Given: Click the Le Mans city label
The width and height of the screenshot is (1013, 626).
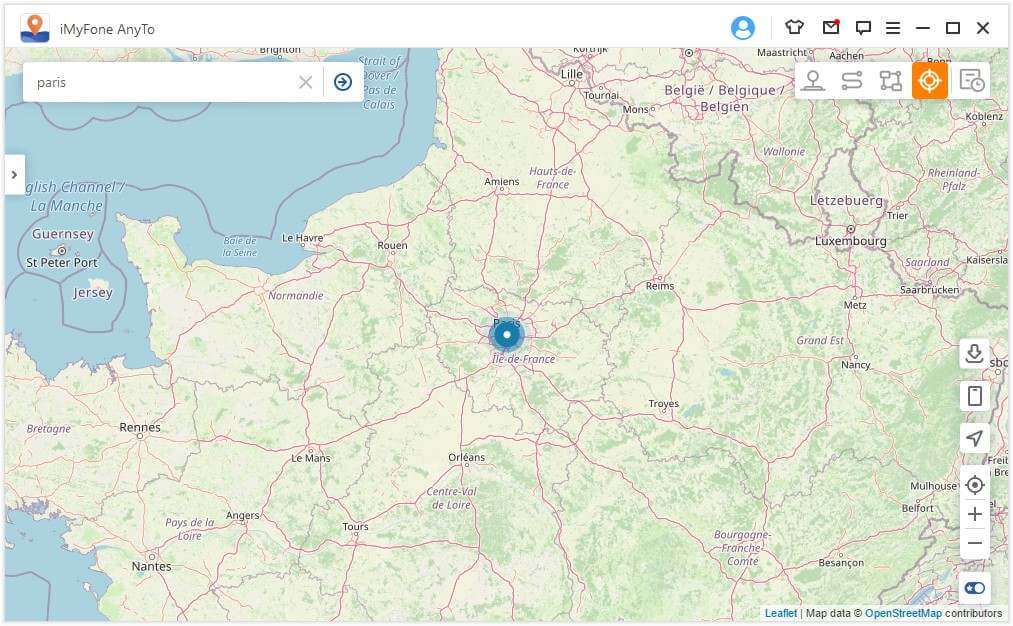Looking at the screenshot, I should tap(311, 458).
